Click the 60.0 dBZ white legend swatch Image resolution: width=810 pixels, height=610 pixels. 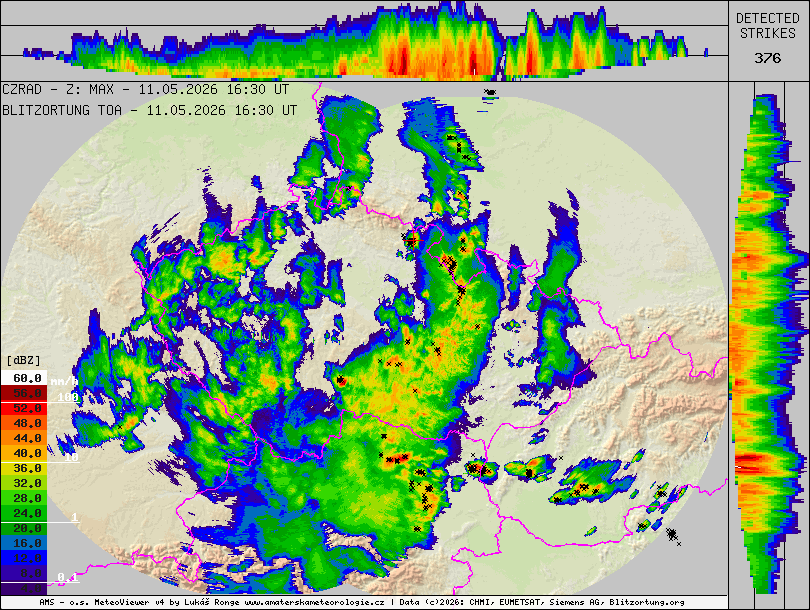coord(24,378)
